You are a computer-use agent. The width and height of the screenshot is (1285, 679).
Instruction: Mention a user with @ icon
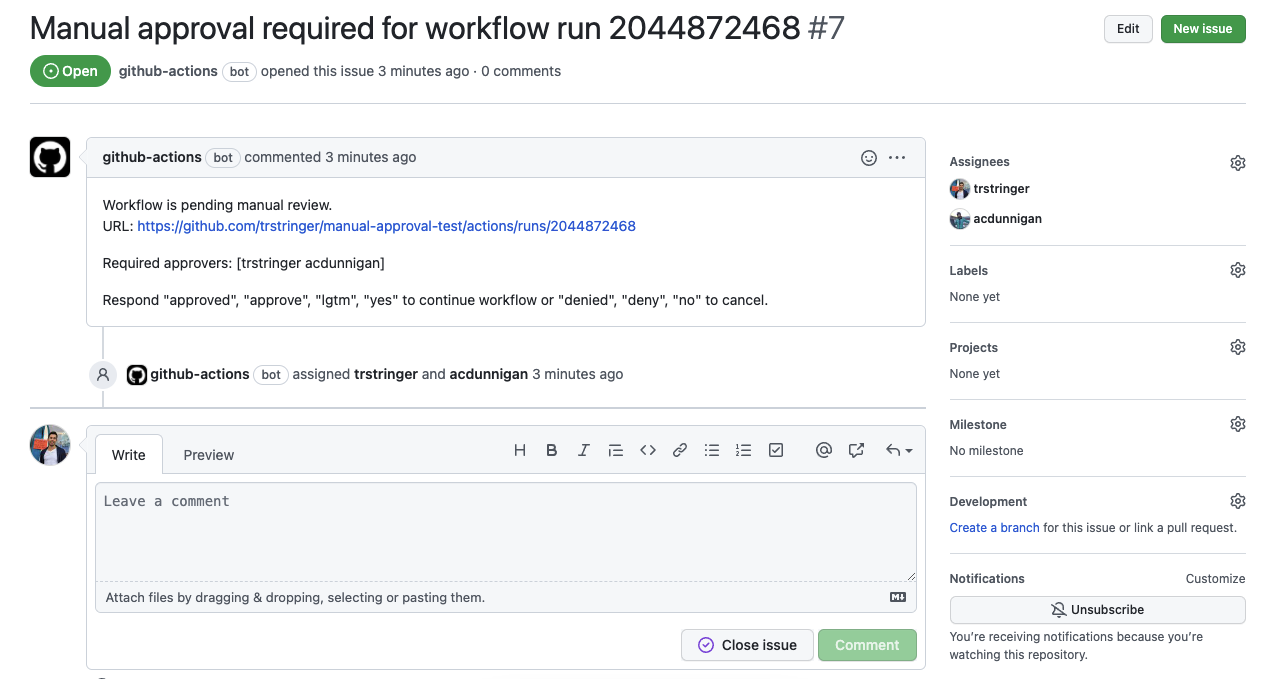click(824, 451)
